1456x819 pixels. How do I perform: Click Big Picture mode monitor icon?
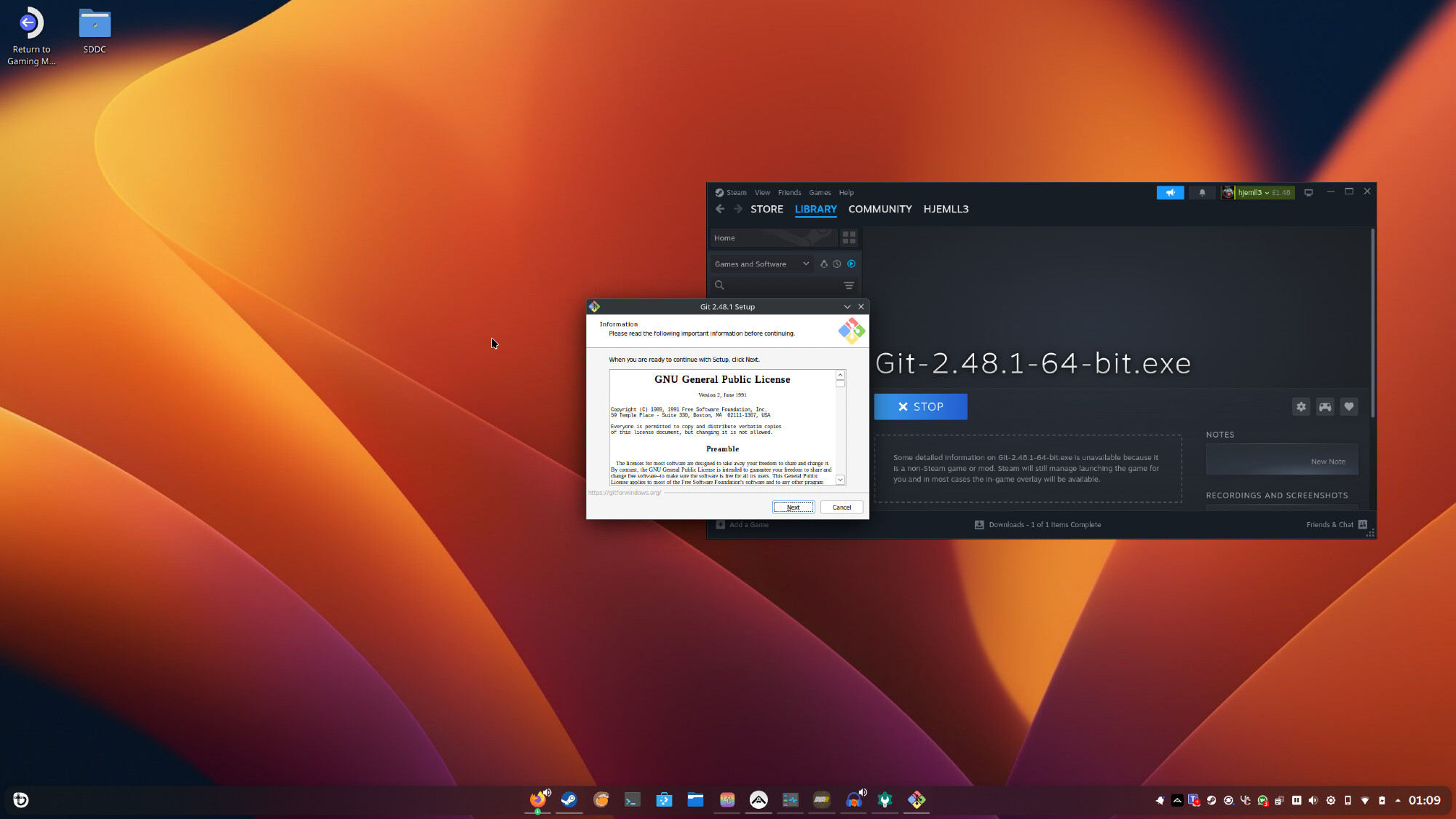coord(1308,192)
